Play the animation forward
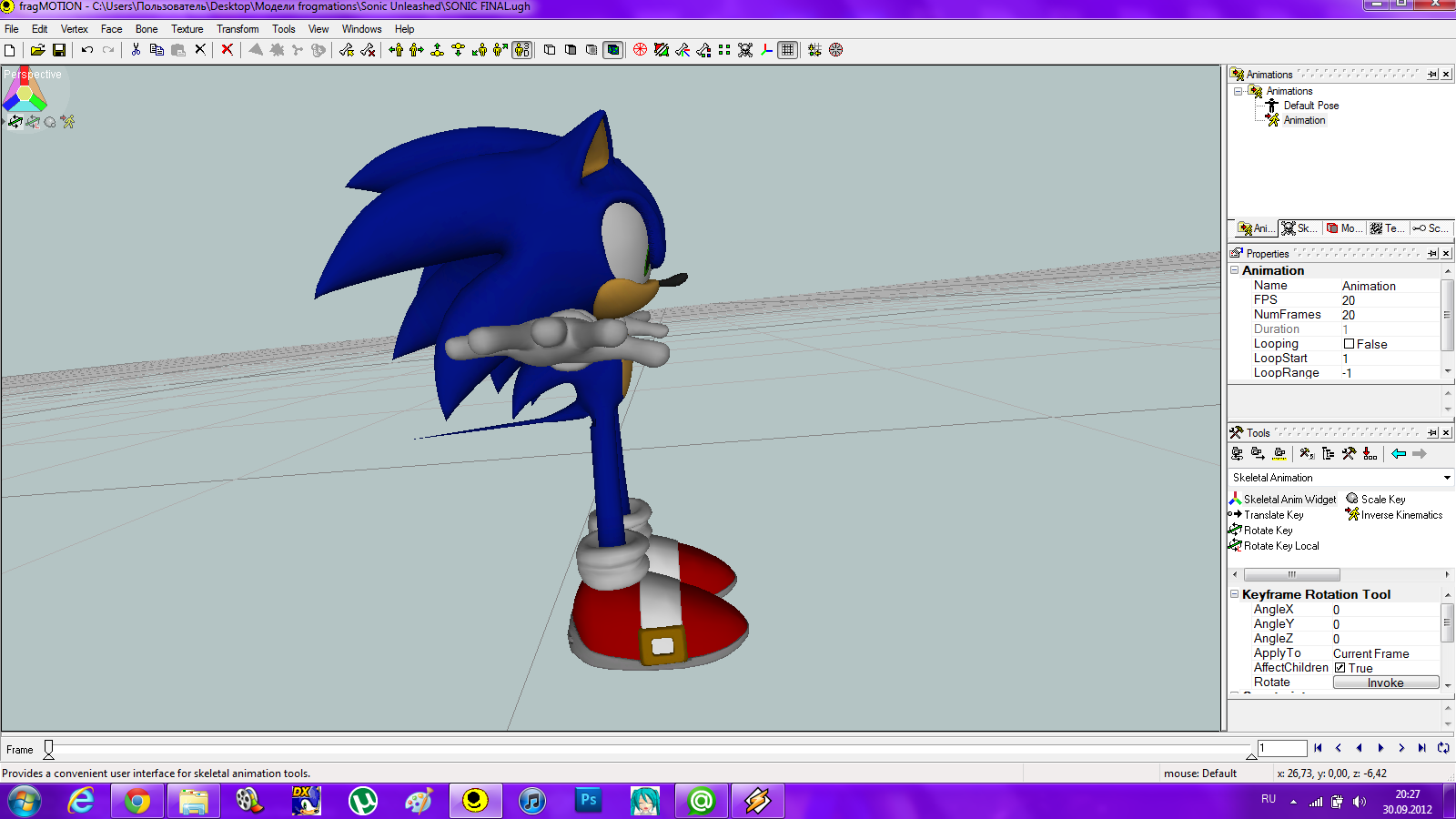Image resolution: width=1456 pixels, height=819 pixels. tap(1380, 748)
